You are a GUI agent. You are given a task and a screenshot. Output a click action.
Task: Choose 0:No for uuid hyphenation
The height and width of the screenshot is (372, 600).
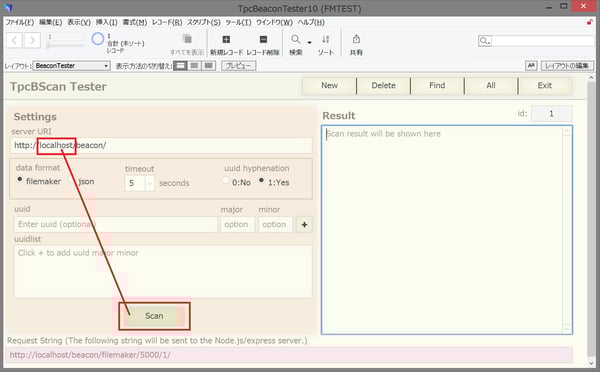point(225,180)
